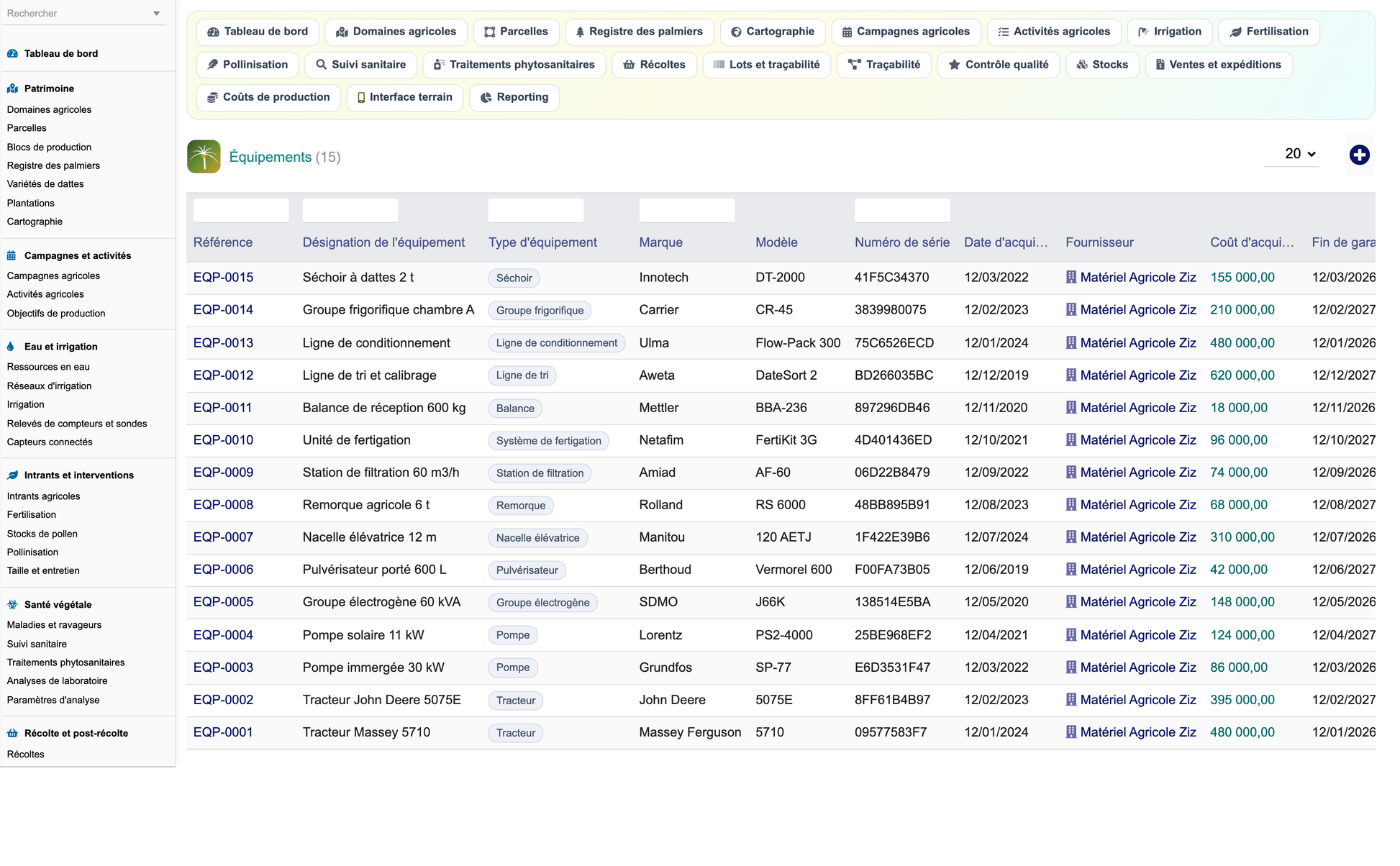Go to Variétés de dattes in sidebar

point(45,184)
